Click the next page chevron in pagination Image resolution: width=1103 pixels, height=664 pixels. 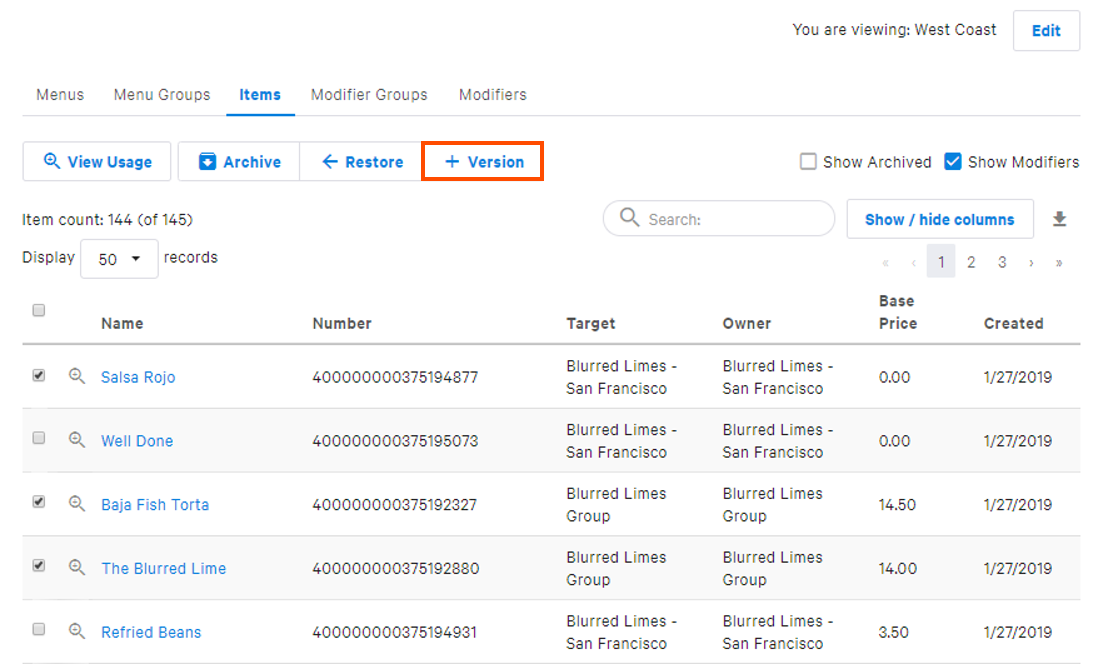click(x=1031, y=261)
